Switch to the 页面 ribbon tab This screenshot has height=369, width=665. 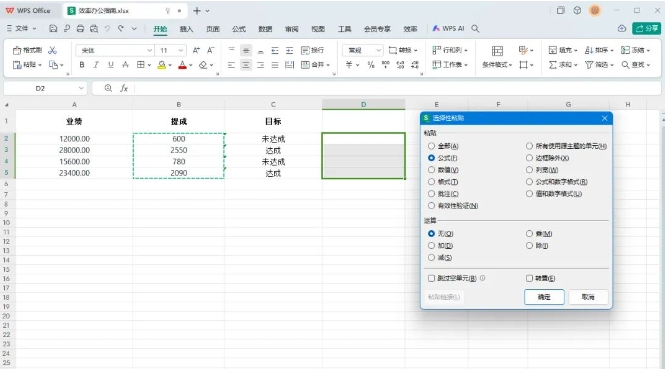(x=213, y=29)
